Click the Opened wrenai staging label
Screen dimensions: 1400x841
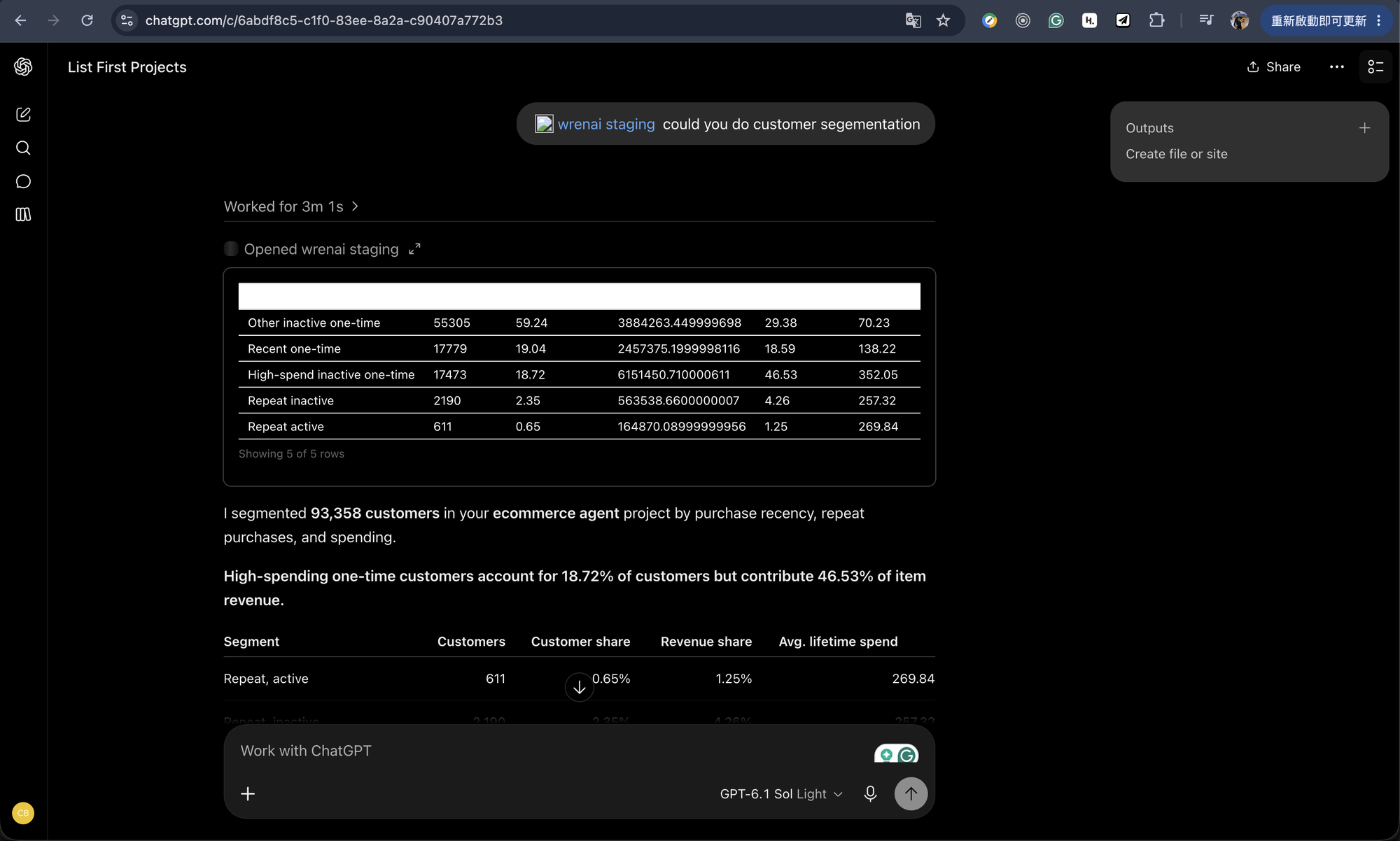(x=321, y=249)
